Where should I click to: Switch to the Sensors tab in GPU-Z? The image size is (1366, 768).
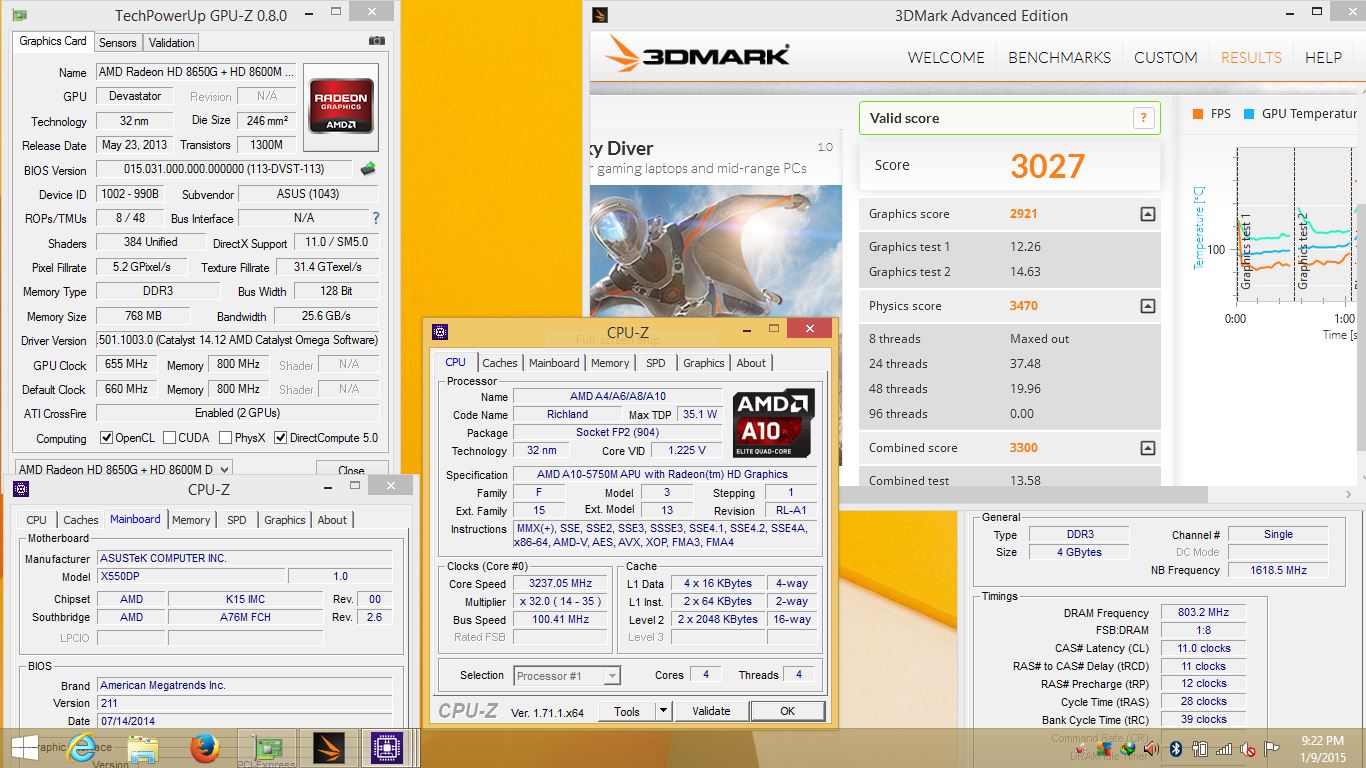(x=117, y=42)
